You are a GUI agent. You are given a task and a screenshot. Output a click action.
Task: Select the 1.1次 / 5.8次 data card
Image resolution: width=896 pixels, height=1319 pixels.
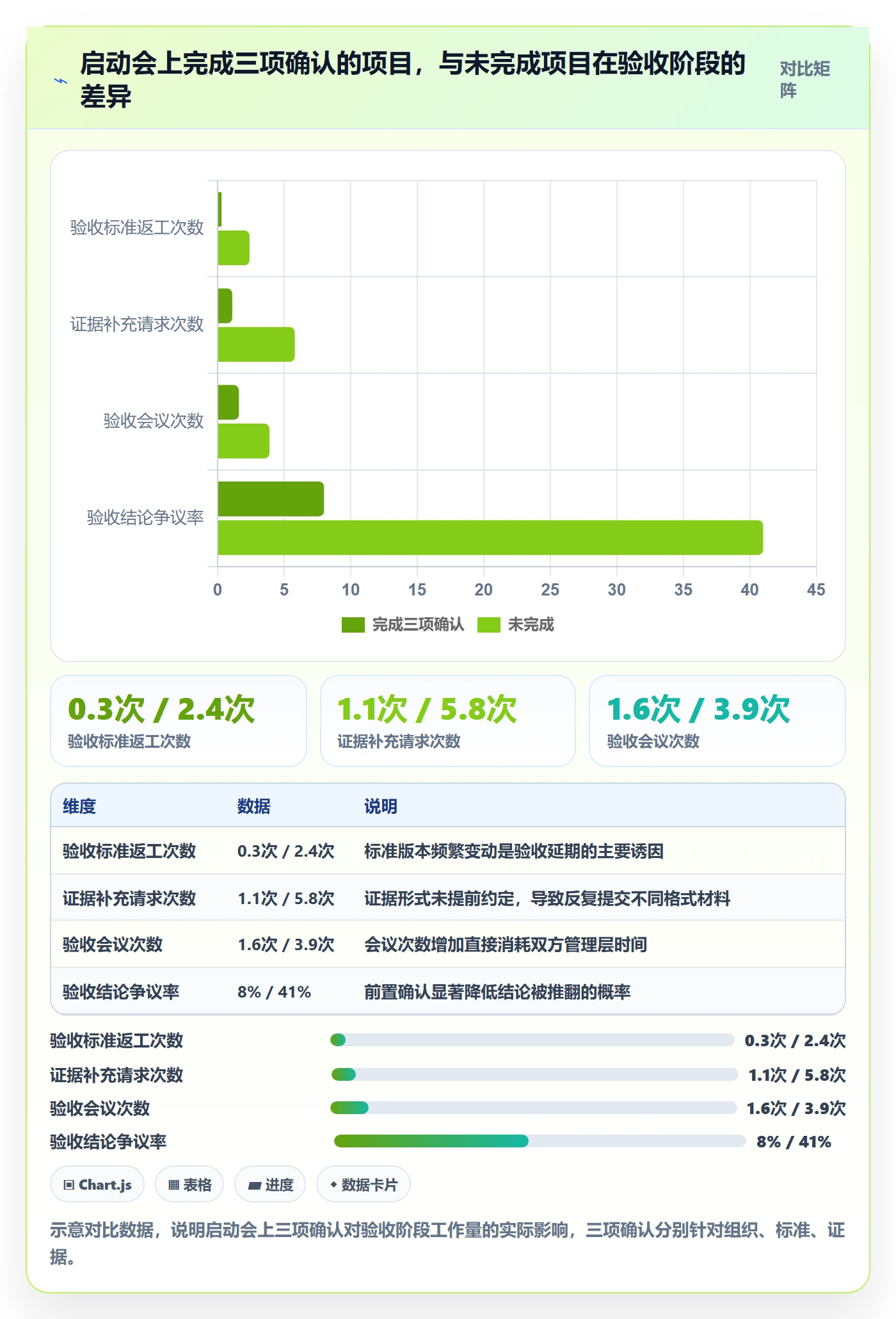[448, 721]
